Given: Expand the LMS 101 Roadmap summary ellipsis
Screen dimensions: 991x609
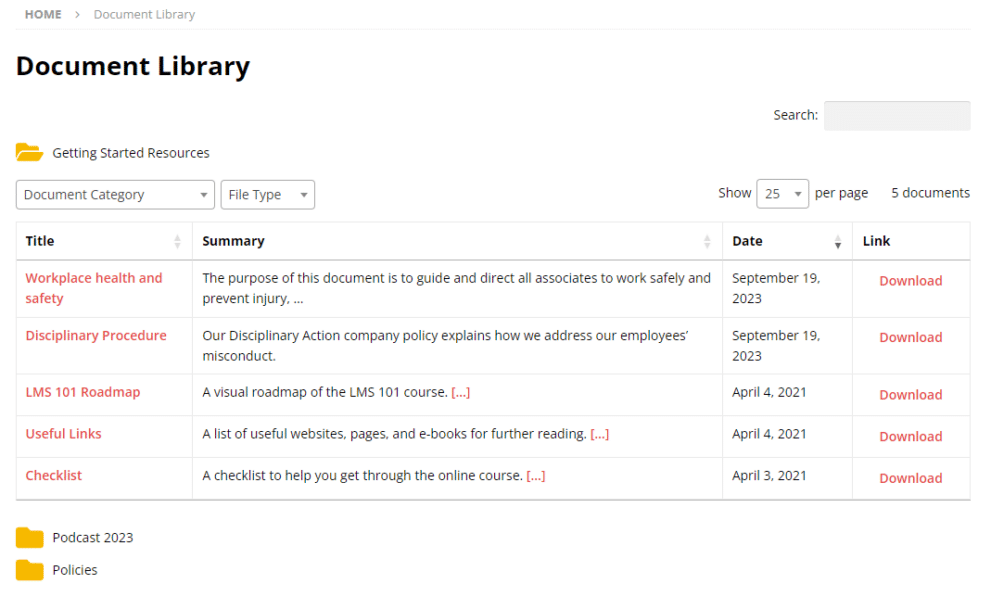Looking at the screenshot, I should [460, 392].
